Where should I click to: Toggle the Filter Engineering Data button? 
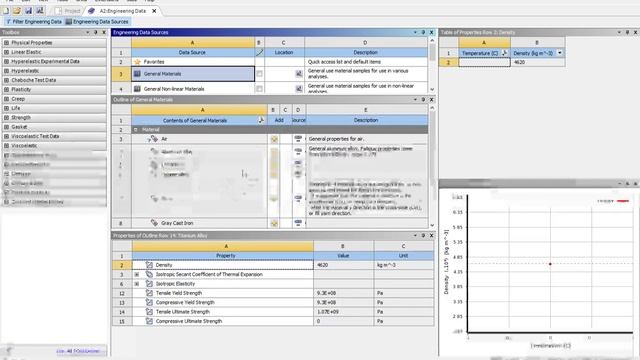click(x=34, y=22)
